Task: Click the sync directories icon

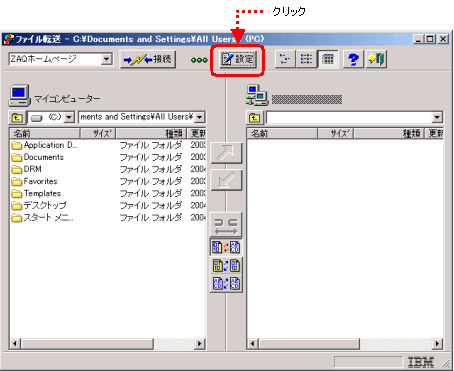Action: 226,225
